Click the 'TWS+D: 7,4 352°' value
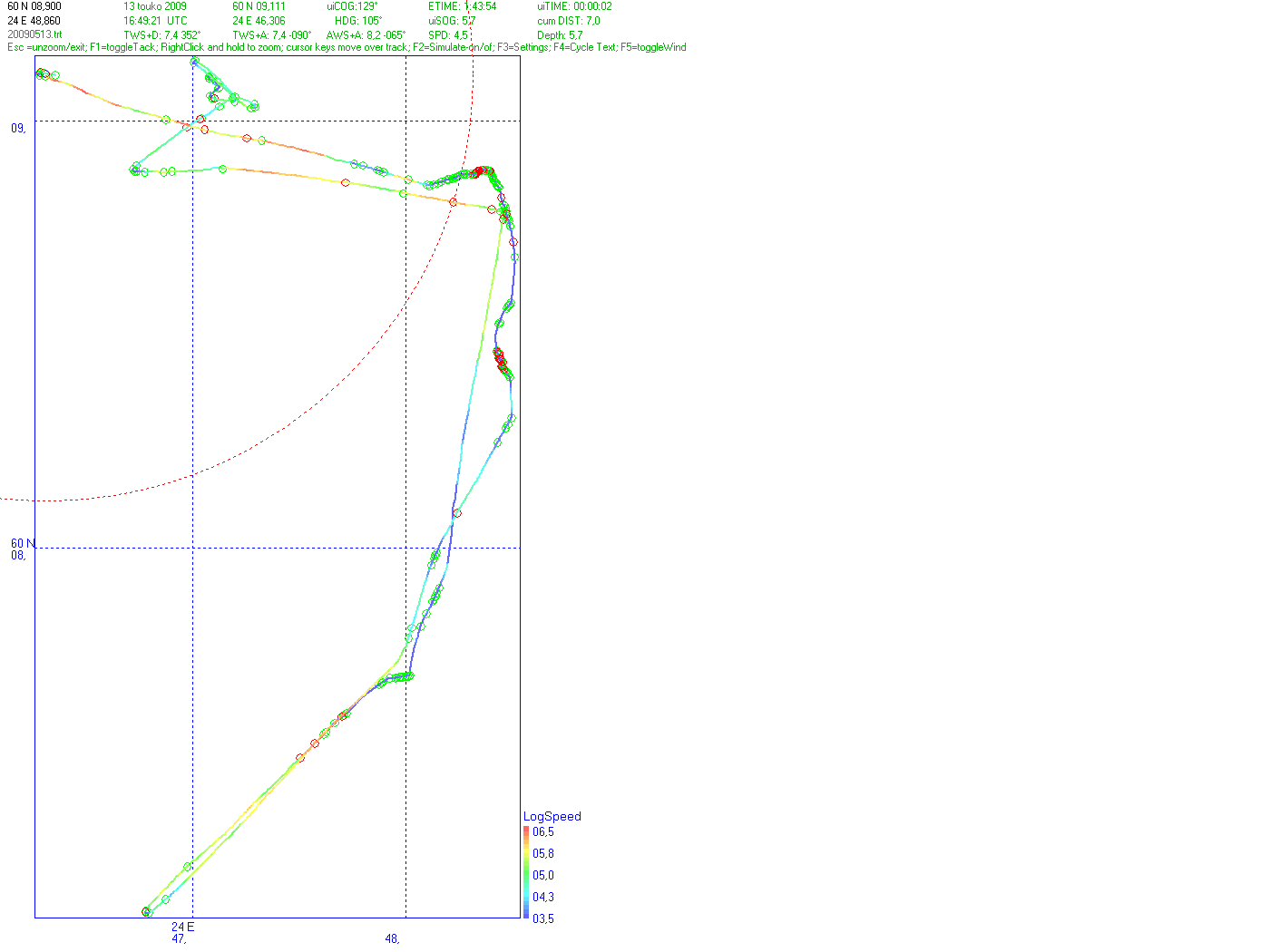 [162, 35]
